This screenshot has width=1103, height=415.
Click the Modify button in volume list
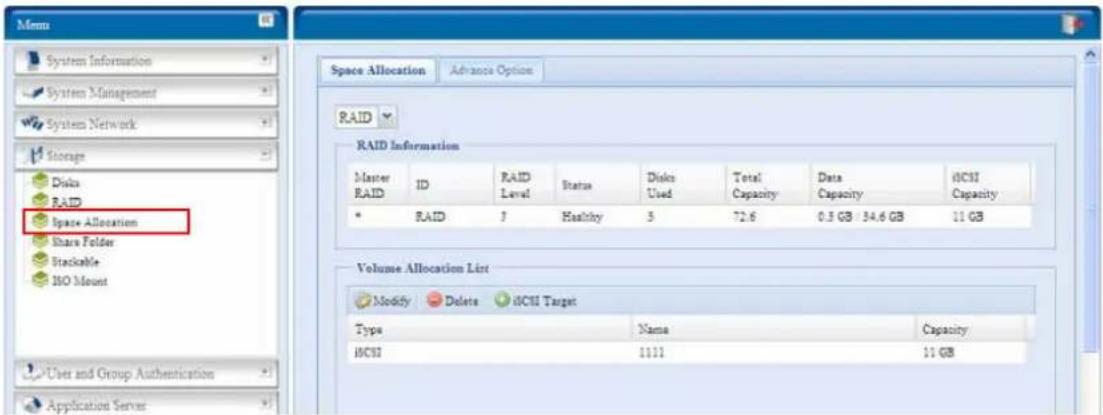point(383,301)
